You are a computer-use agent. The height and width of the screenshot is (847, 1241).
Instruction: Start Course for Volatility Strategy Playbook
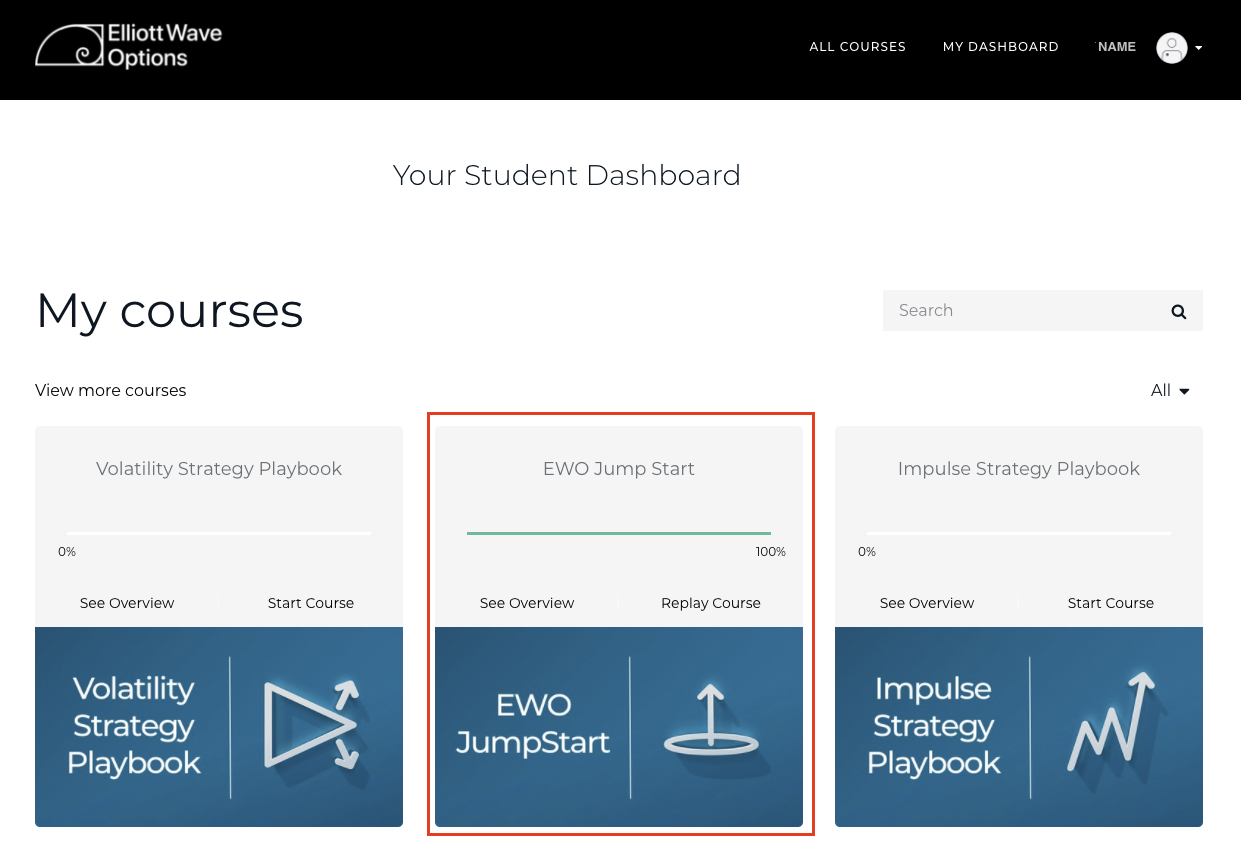(311, 603)
